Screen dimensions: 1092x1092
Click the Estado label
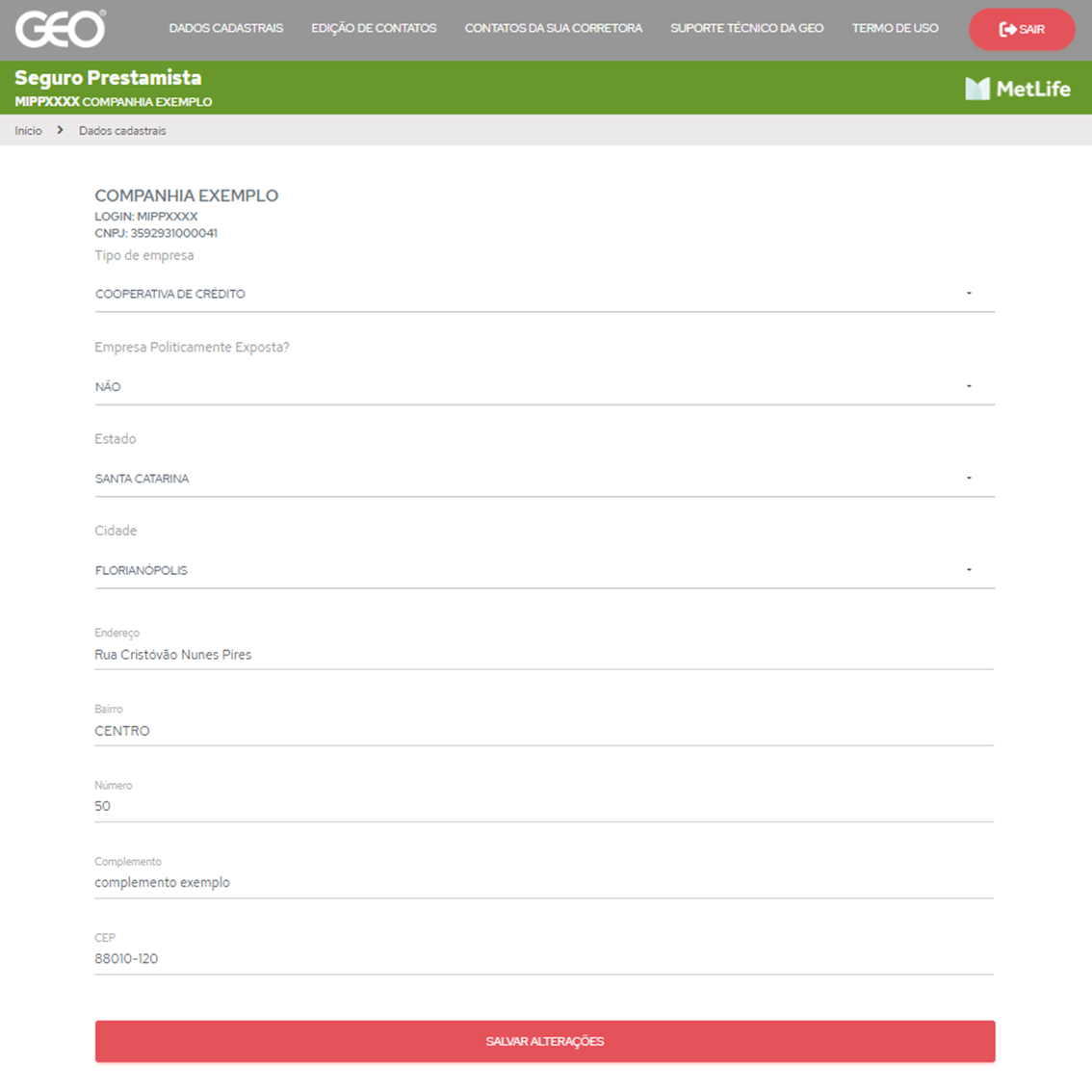click(116, 439)
